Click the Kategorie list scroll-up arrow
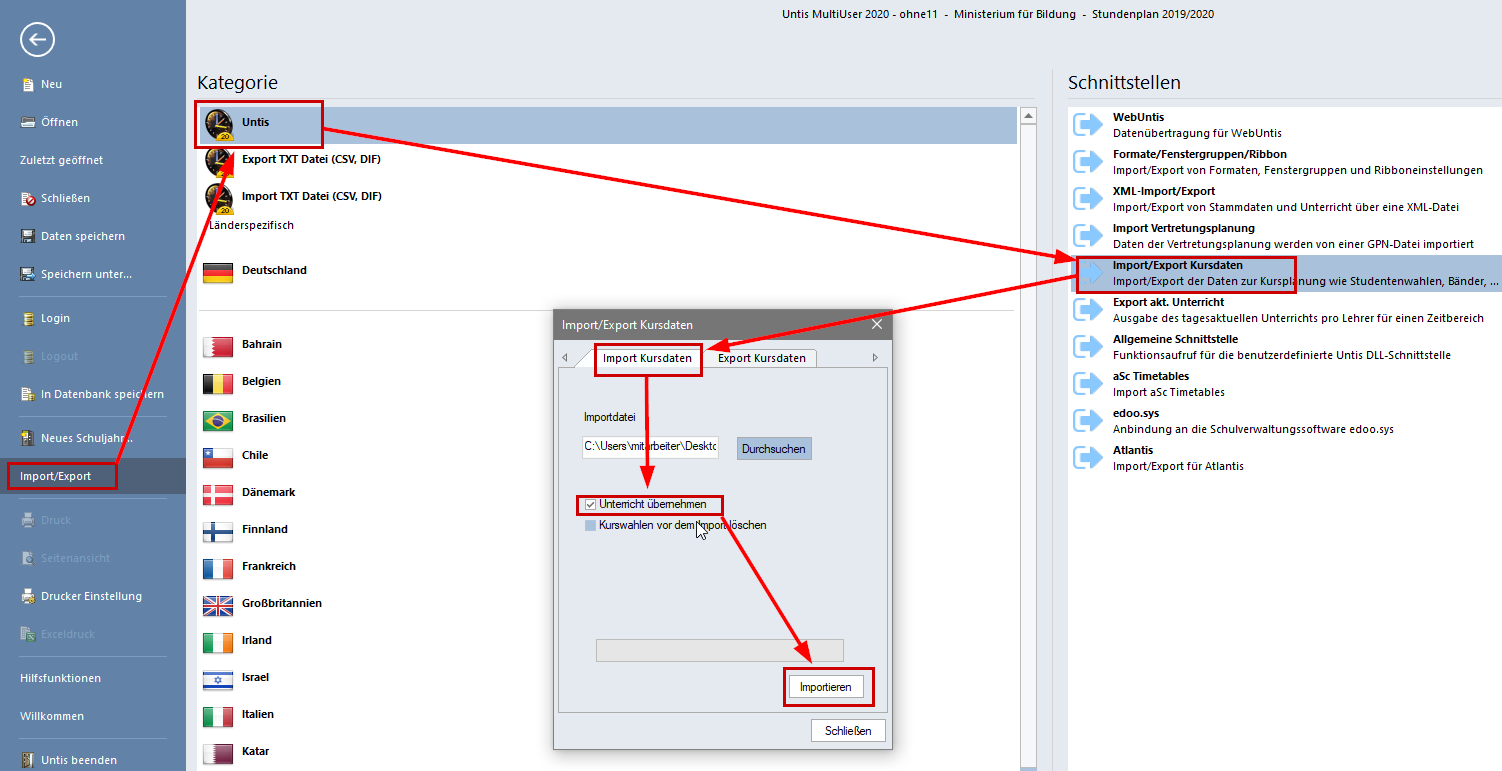 pos(1027,115)
